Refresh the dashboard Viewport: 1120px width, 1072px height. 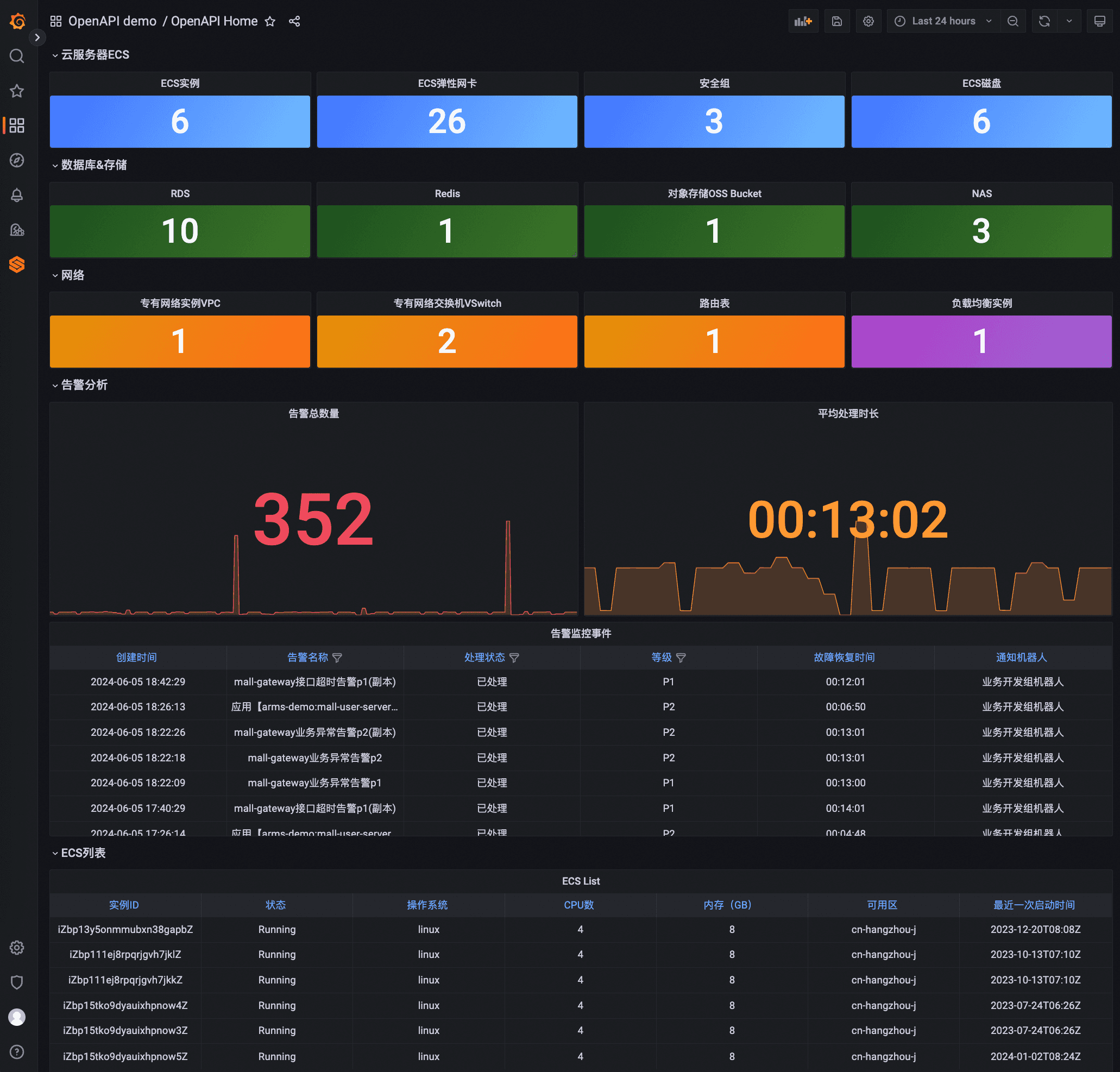click(x=1044, y=21)
